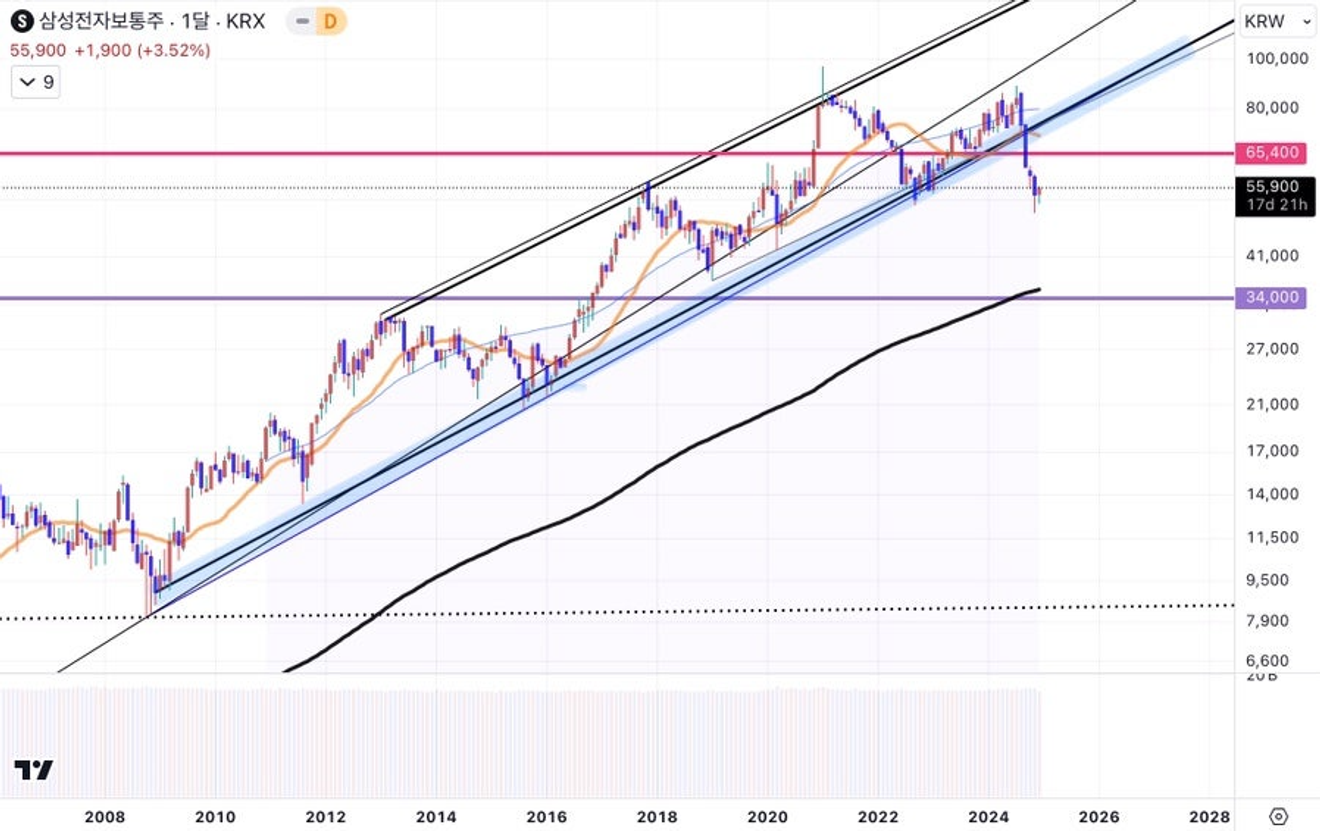Click the orange D delayed-data badge
This screenshot has width=1320, height=831.
point(331,20)
